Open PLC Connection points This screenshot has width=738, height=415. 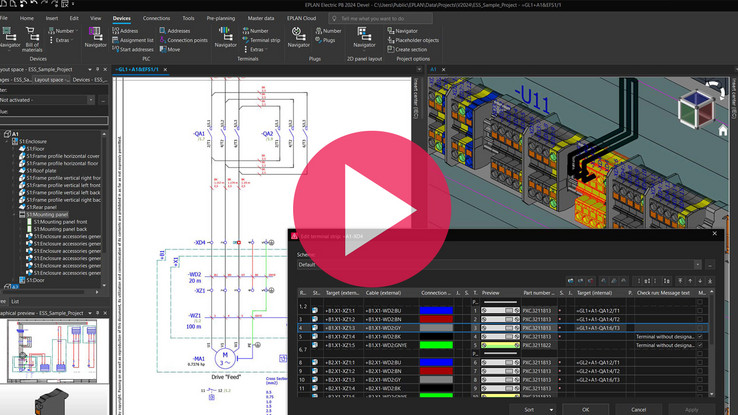tap(184, 40)
